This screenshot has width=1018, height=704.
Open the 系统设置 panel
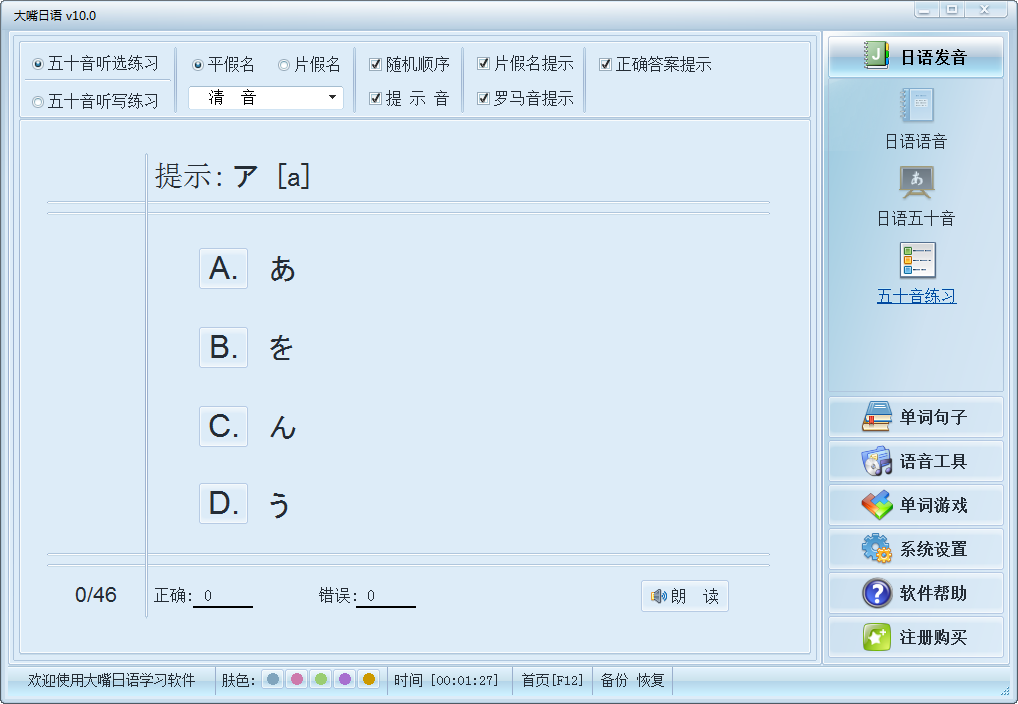915,549
